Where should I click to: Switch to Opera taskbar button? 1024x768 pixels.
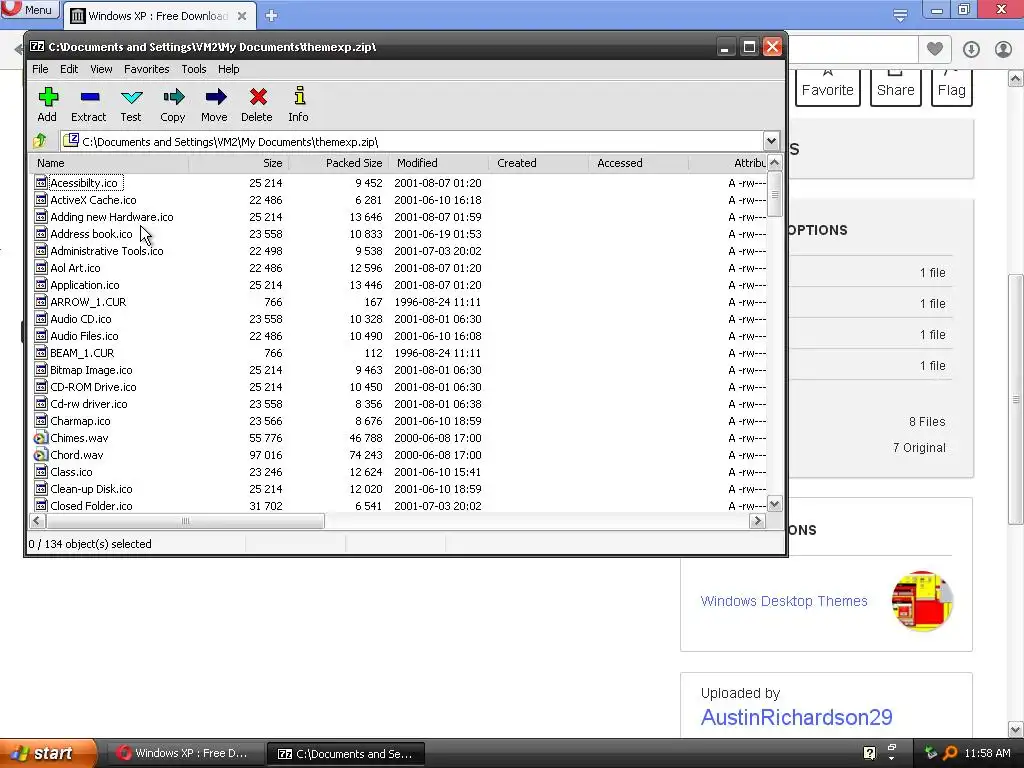tap(185, 753)
